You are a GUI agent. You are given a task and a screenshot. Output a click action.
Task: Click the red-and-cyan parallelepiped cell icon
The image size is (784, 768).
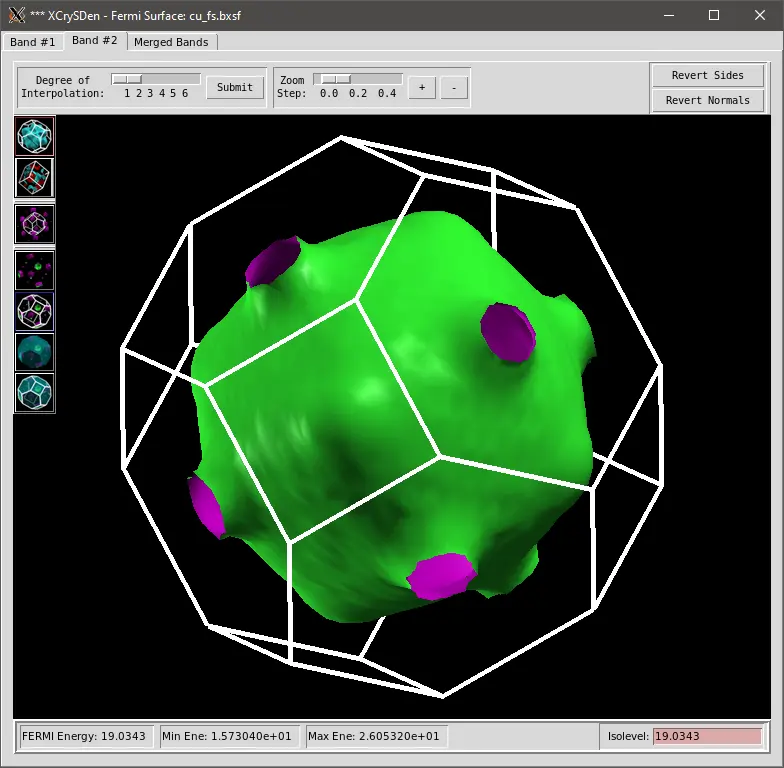click(34, 178)
